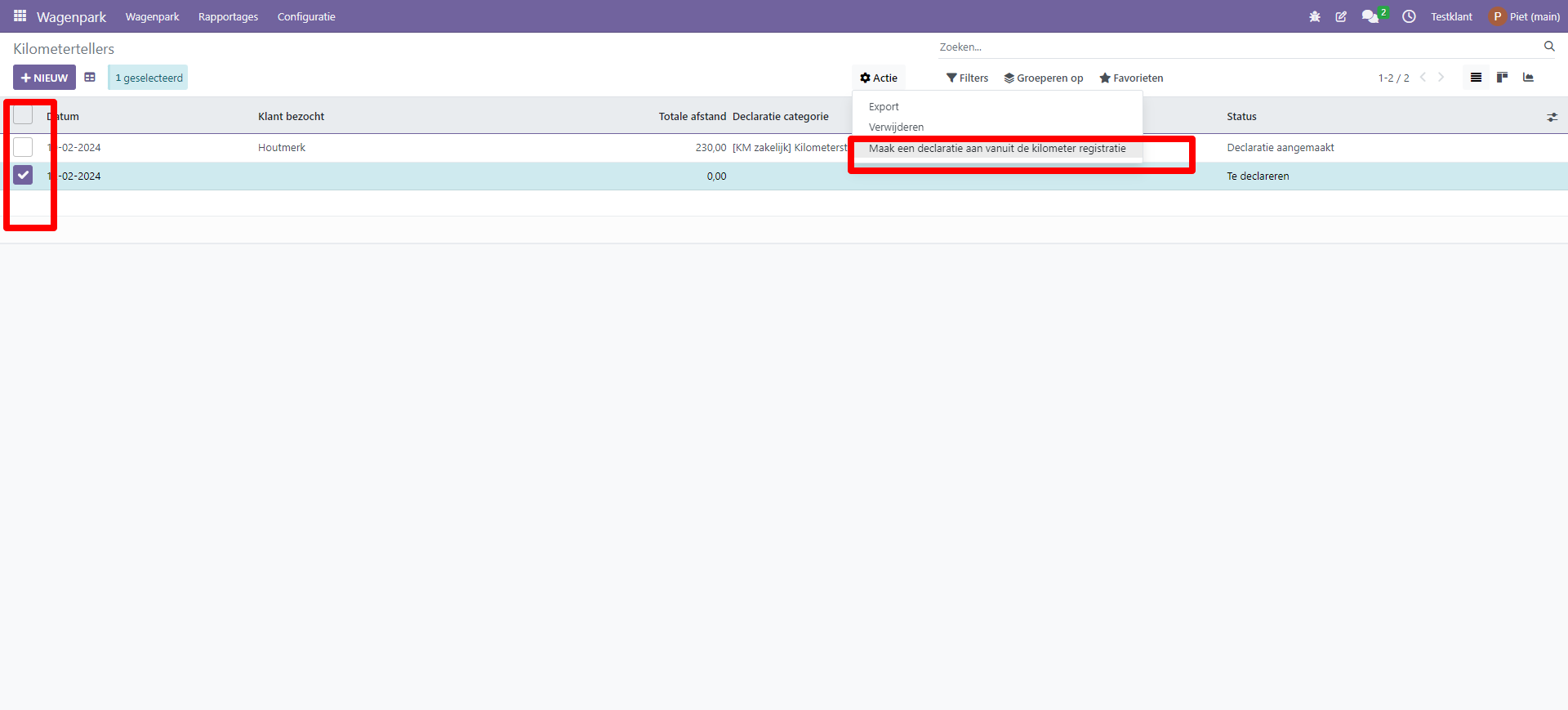Check the Houtmerk row checkbox
The width and height of the screenshot is (1568, 710).
pos(23,147)
